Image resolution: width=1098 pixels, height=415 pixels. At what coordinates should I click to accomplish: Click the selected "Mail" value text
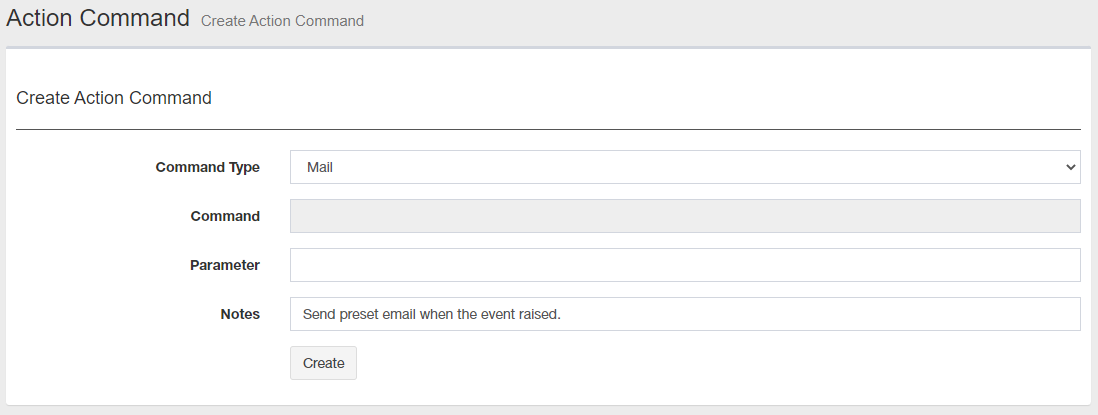[320, 167]
